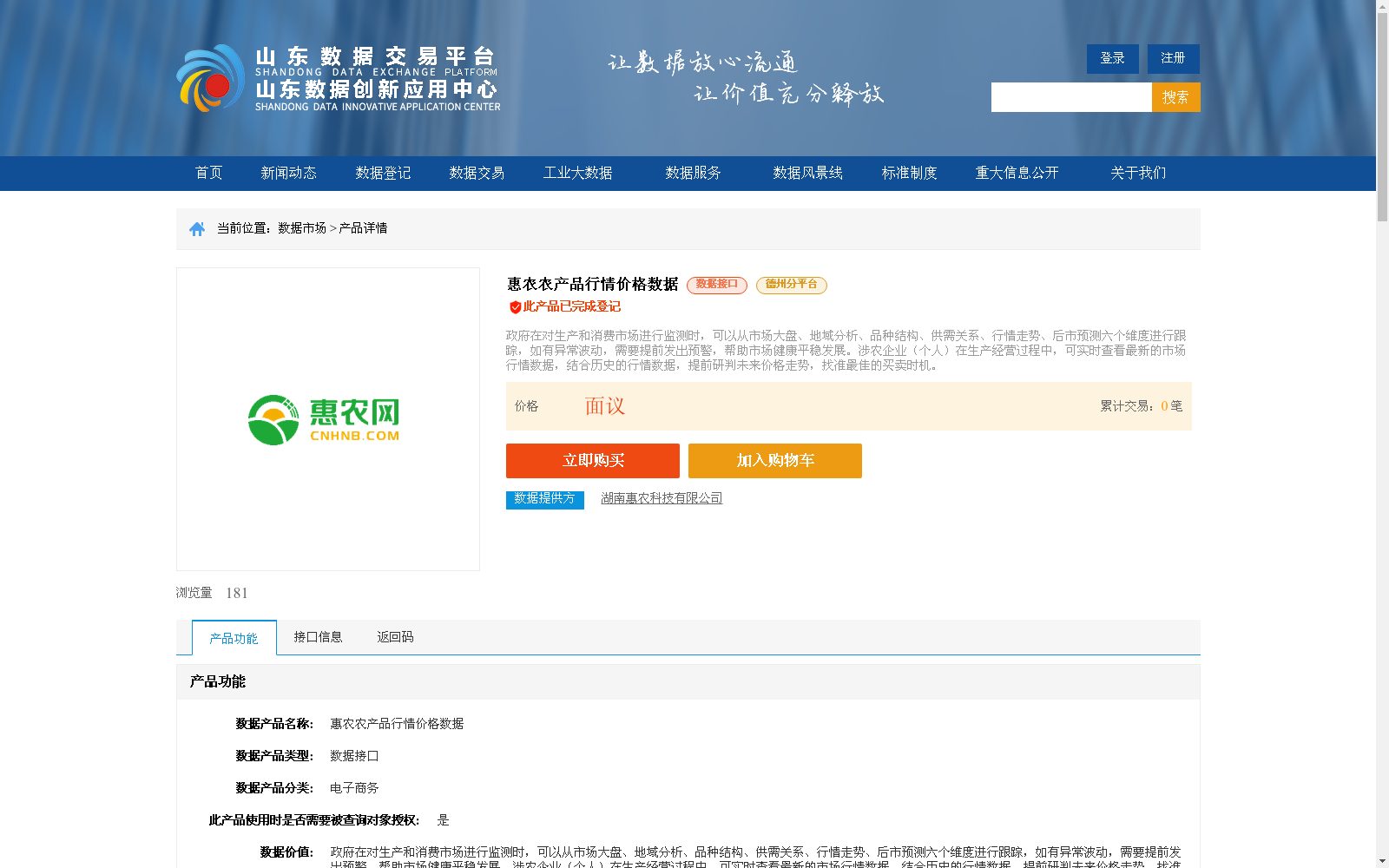Click the red shield registration icon
The image size is (1389, 868).
(x=515, y=307)
